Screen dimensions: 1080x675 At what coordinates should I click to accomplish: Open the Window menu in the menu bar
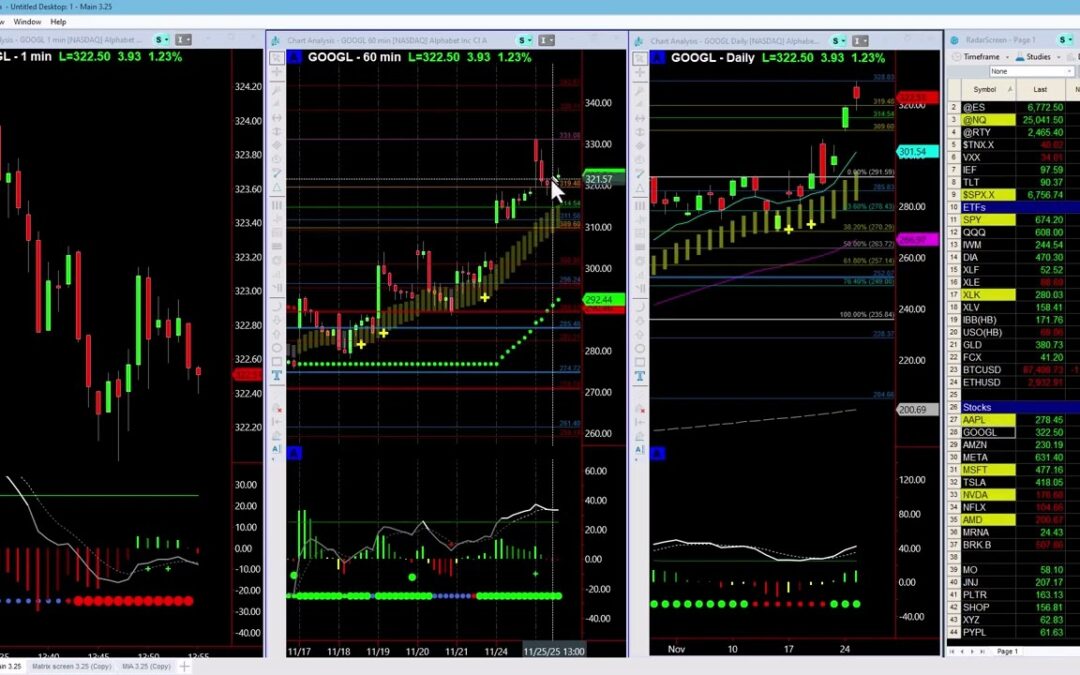point(26,21)
